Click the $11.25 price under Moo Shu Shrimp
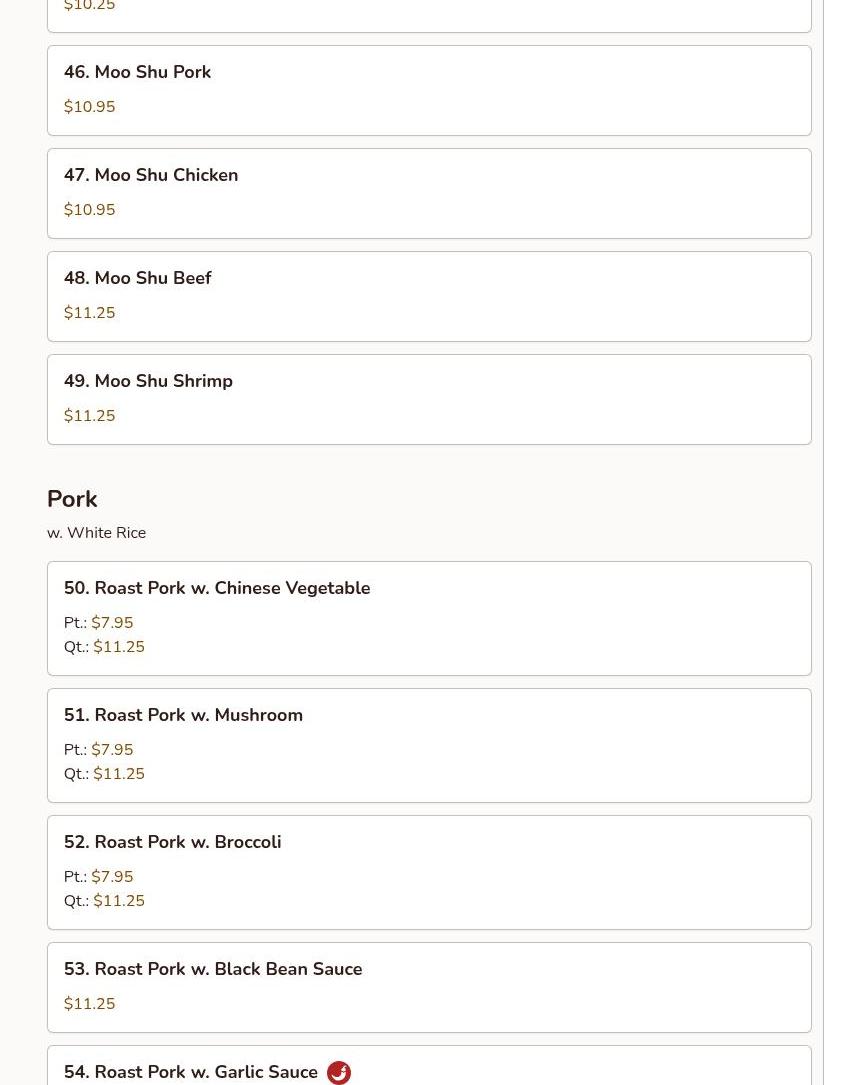 89,416
